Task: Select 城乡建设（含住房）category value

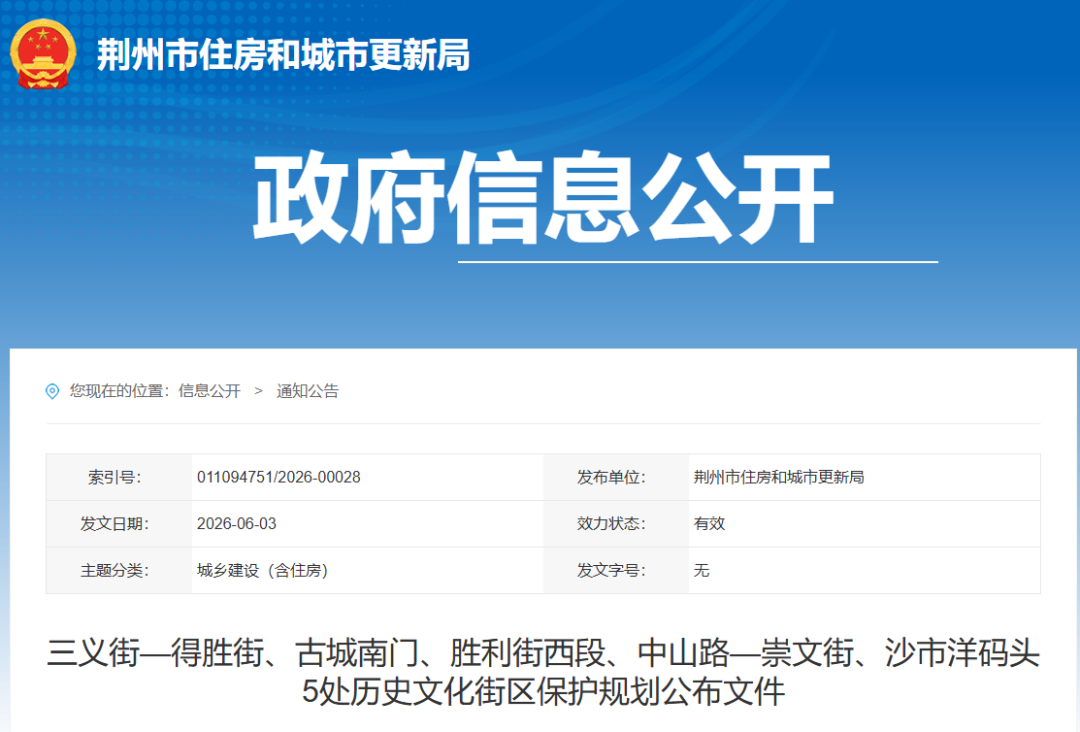Action: (262, 571)
